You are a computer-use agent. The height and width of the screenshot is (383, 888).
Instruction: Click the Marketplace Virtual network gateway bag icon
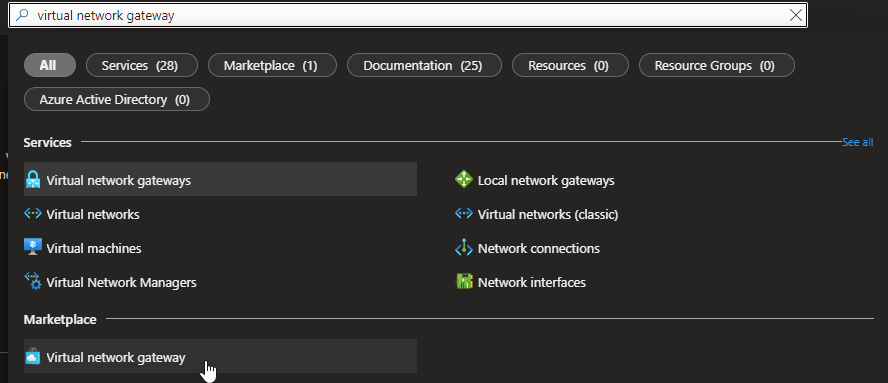tap(33, 357)
